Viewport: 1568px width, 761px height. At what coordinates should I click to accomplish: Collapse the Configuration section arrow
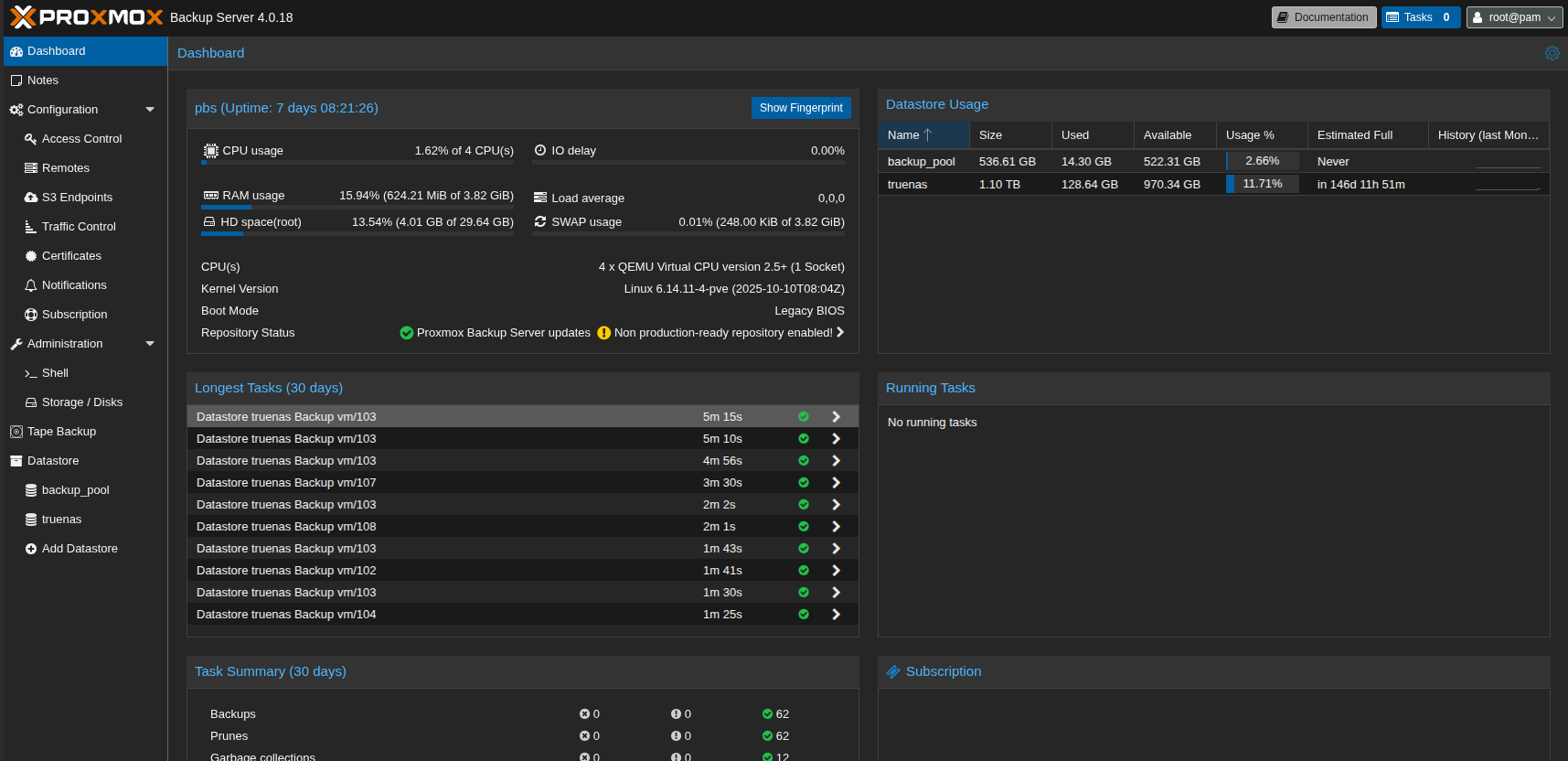pyautogui.click(x=150, y=110)
